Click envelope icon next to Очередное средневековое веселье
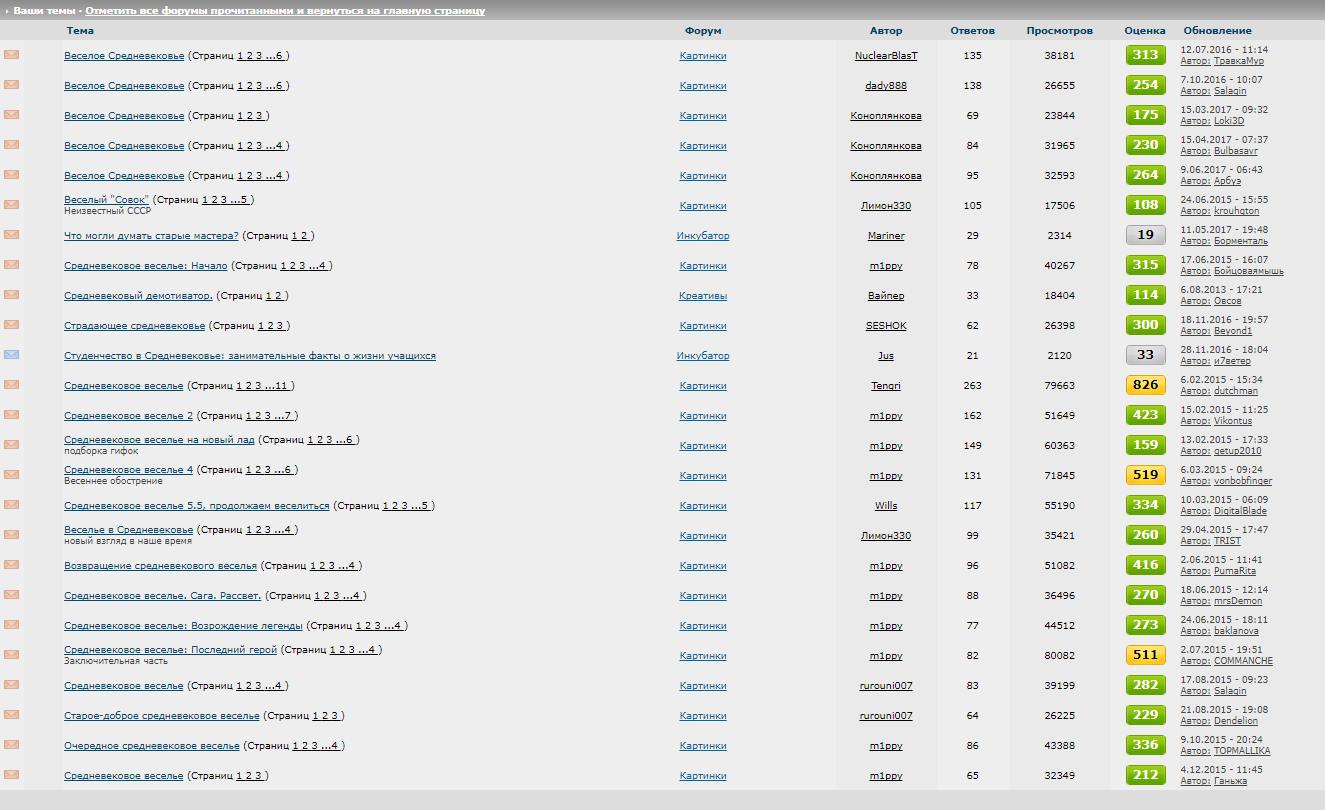The width and height of the screenshot is (1325, 810). pos(12,745)
